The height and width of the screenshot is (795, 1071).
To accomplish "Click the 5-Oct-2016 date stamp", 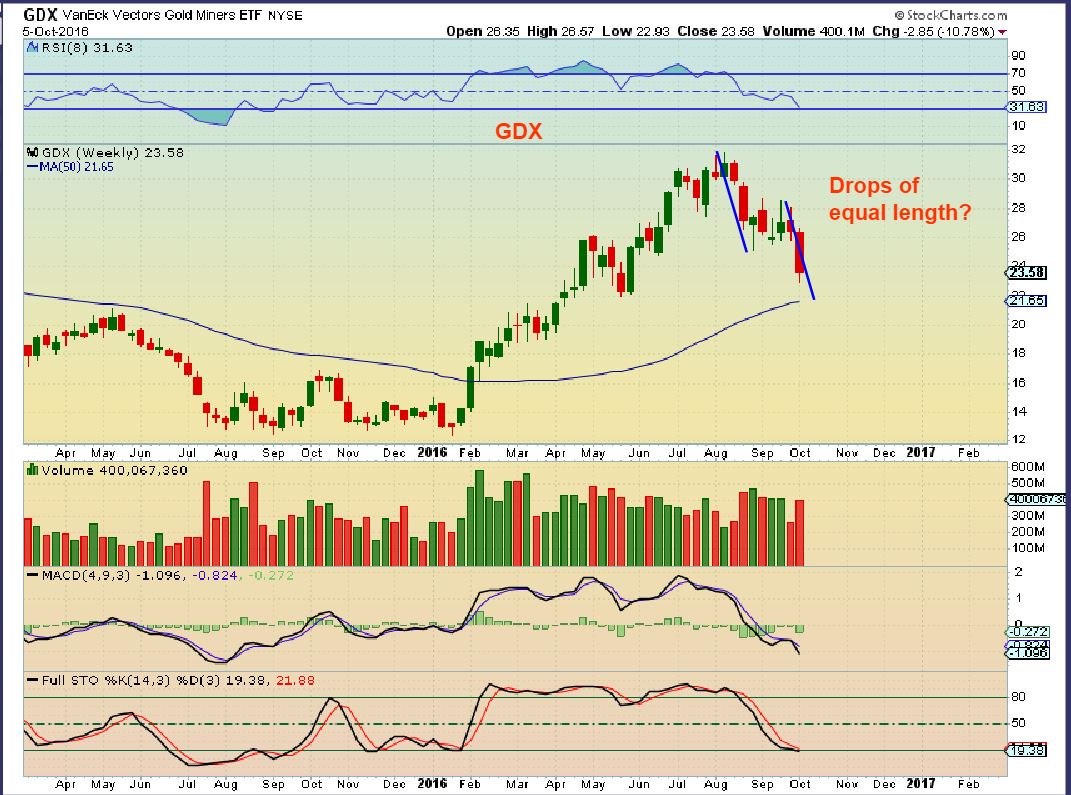I will pos(55,31).
